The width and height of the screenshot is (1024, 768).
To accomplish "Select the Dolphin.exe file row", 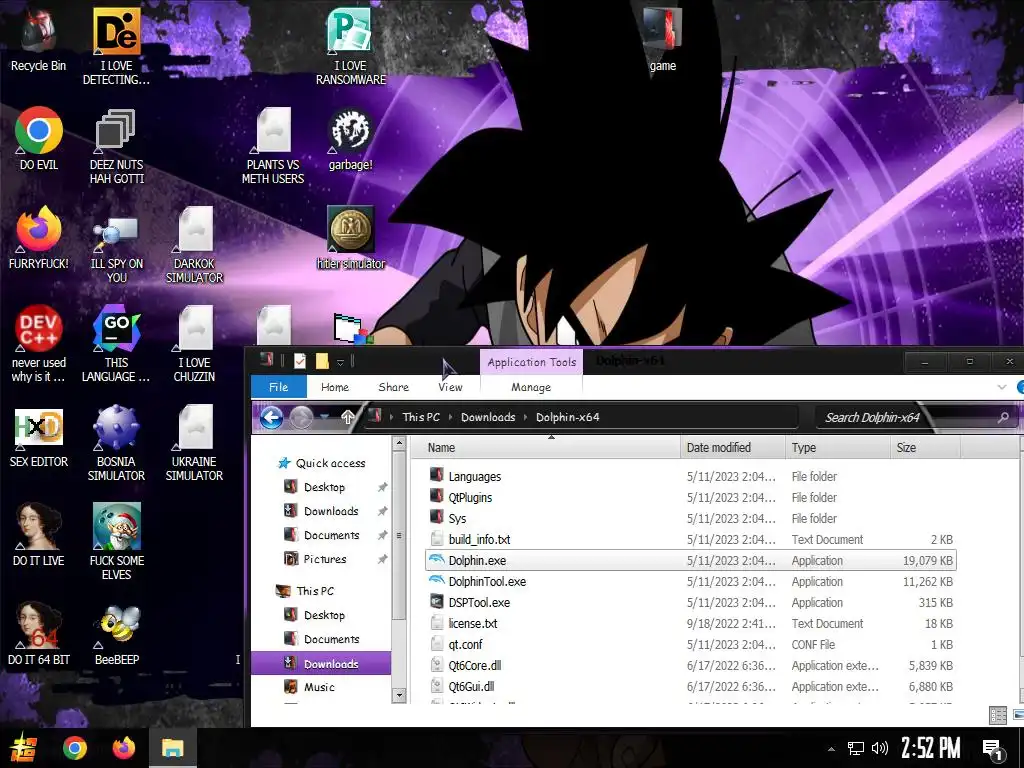I will [691, 560].
